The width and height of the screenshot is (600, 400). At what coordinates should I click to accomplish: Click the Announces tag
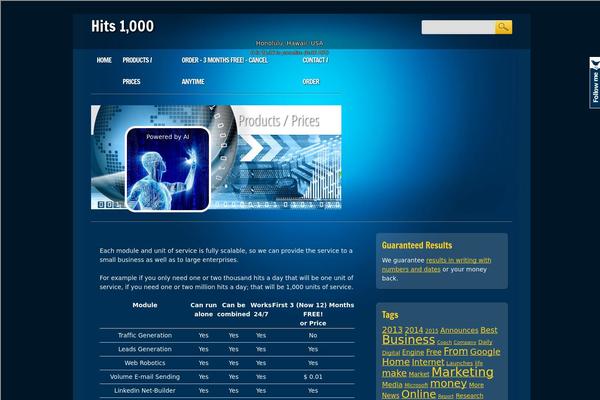click(459, 330)
